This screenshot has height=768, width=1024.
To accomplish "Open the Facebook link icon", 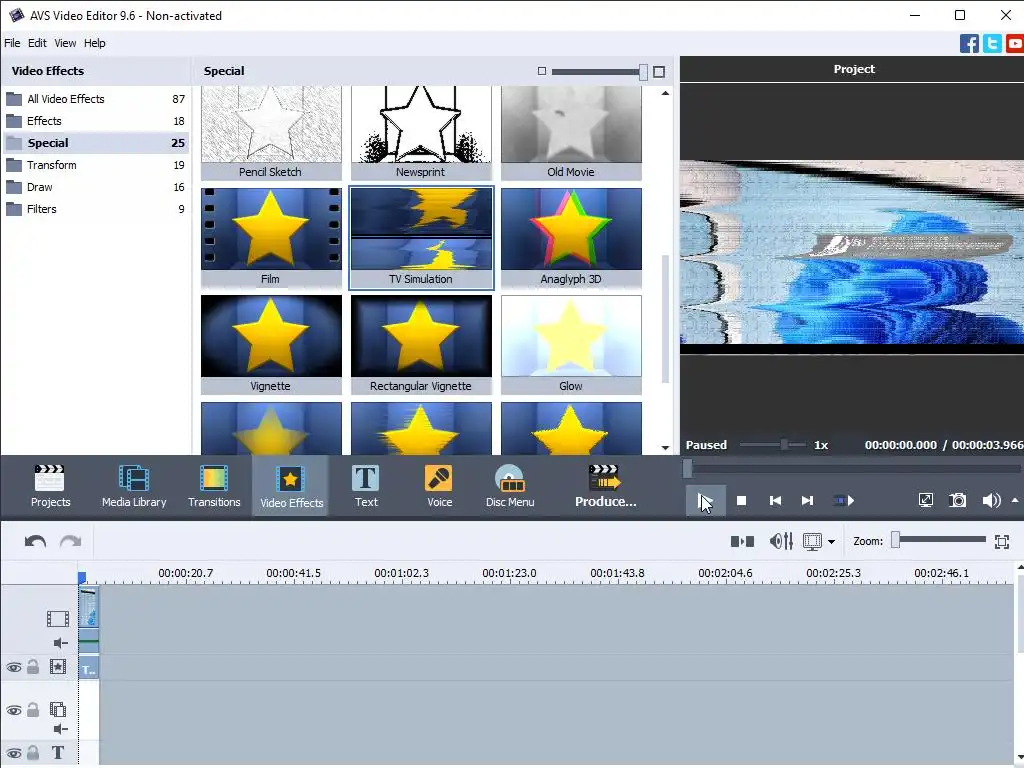I will point(969,44).
